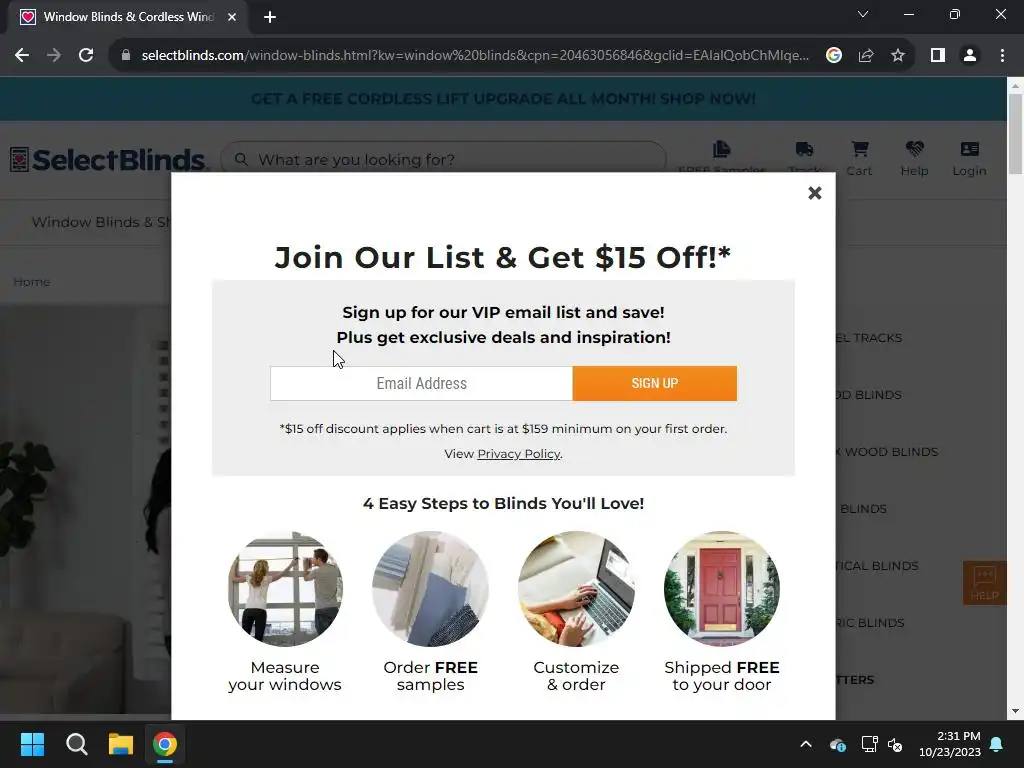Close the email signup popup
1024x768 pixels.
coord(814,193)
